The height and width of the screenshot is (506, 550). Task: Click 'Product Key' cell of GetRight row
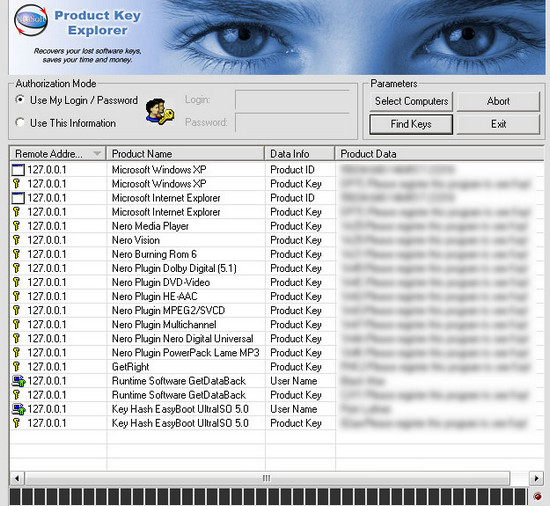[296, 366]
